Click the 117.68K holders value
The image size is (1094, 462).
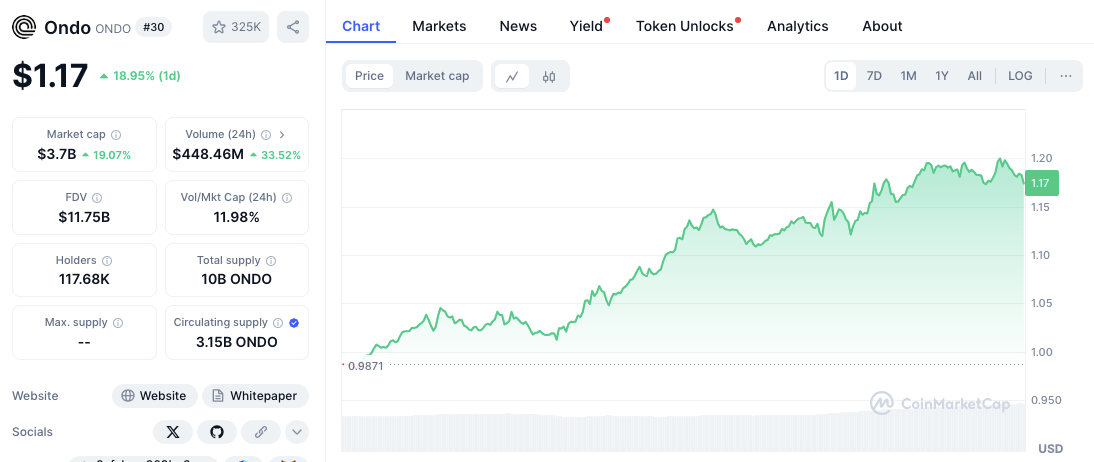(84, 280)
